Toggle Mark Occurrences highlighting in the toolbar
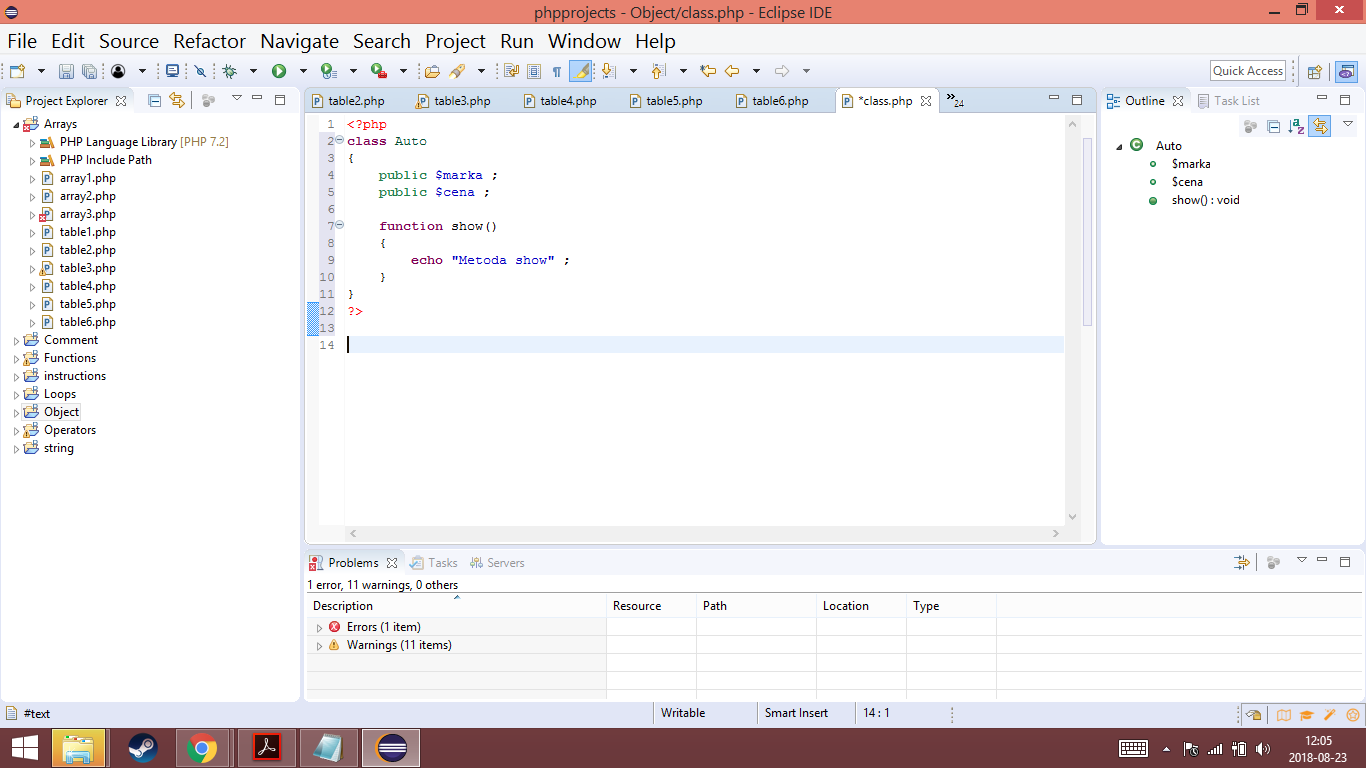1366x768 pixels. 580,70
